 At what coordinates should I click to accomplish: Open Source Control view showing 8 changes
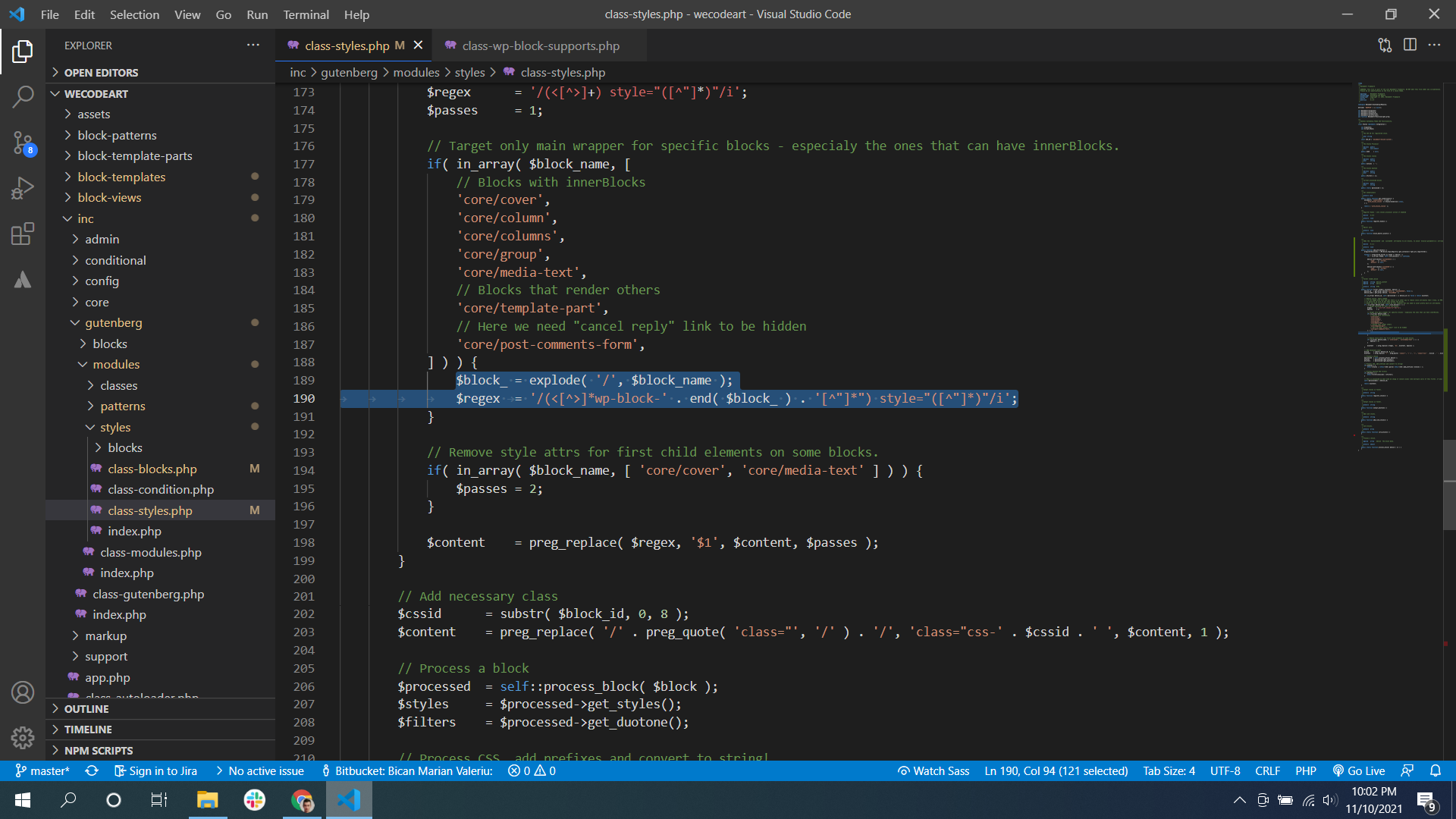pyautogui.click(x=23, y=143)
